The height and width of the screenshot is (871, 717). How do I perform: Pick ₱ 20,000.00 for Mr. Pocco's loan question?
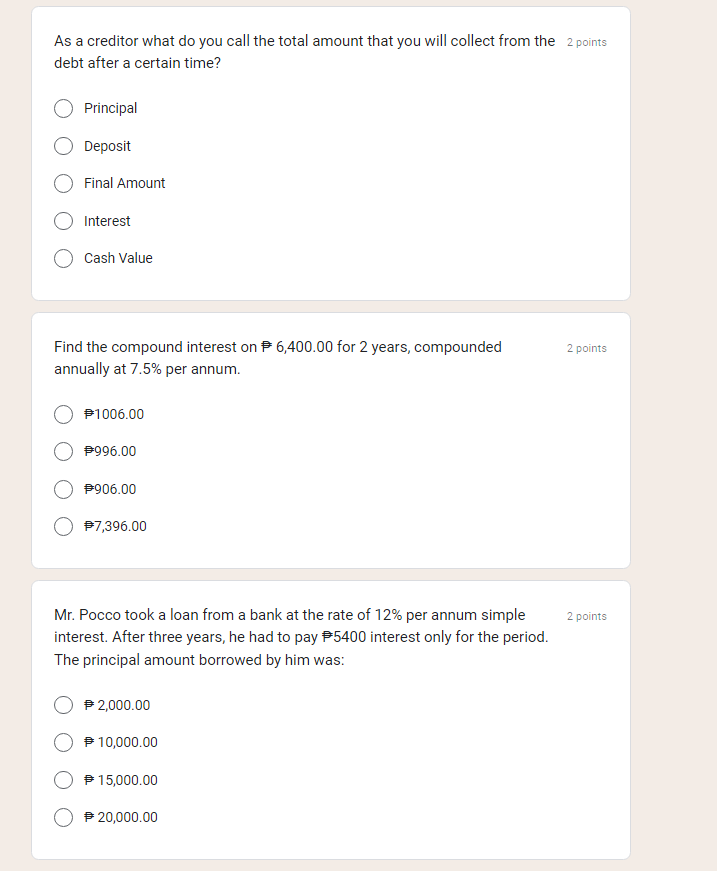tap(63, 817)
